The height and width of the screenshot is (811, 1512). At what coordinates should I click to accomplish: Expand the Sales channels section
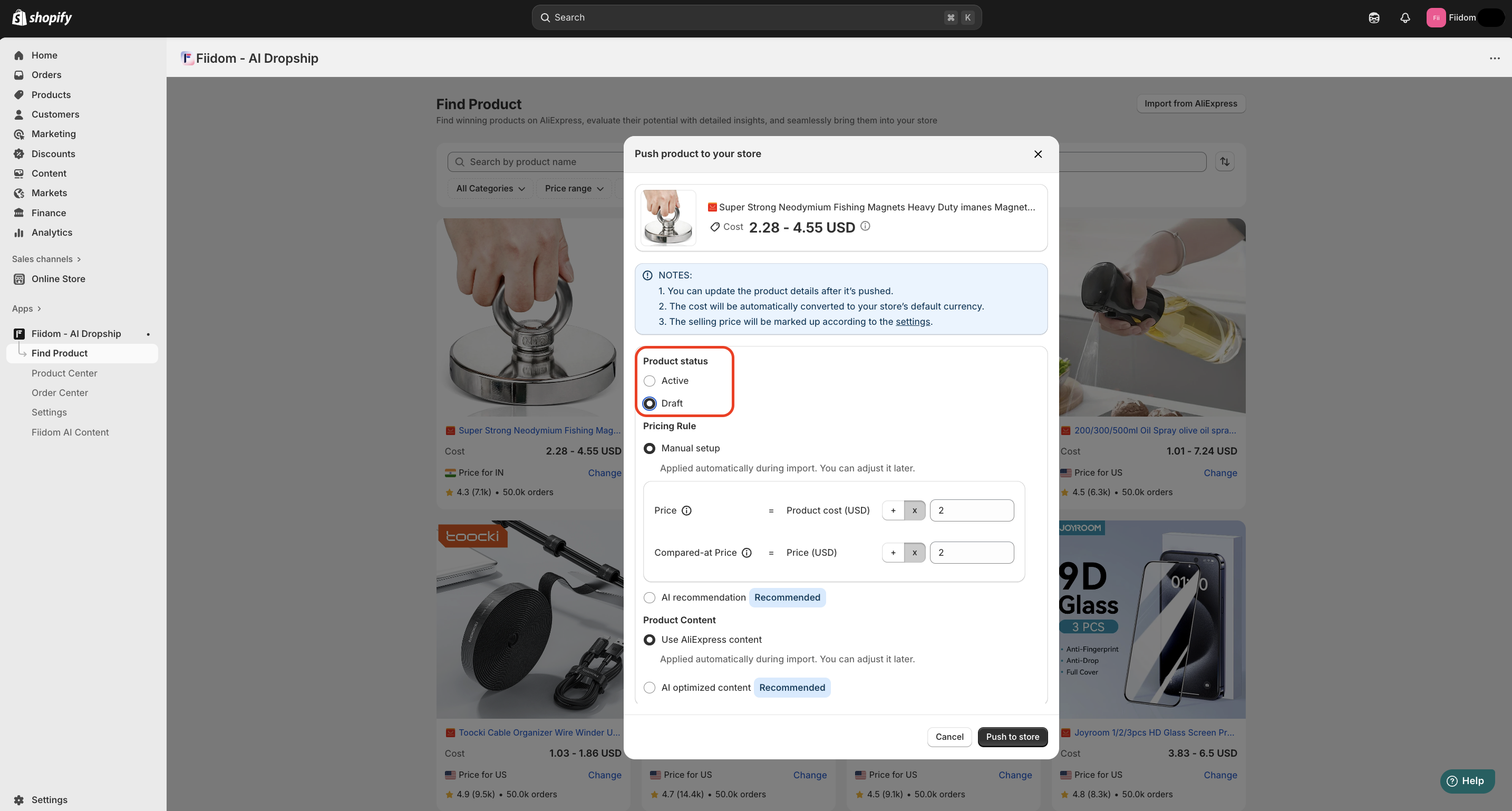click(x=46, y=259)
